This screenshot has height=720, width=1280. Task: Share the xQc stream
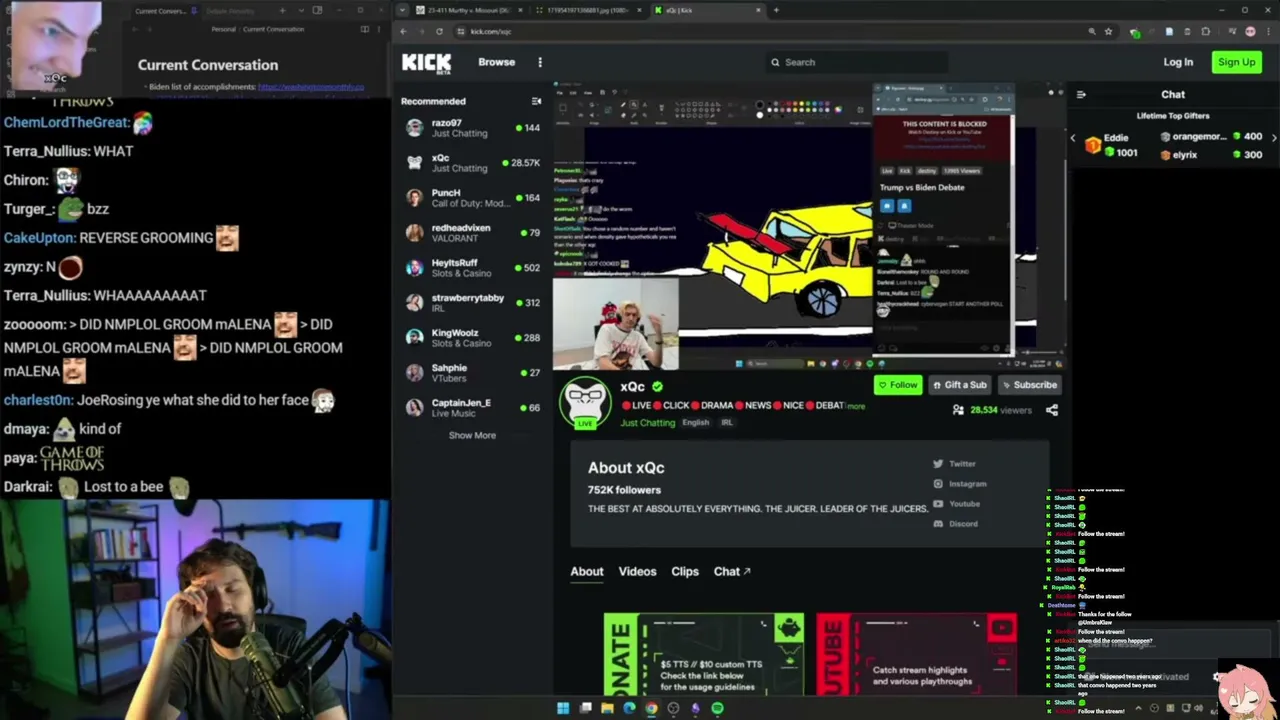pos(1051,410)
